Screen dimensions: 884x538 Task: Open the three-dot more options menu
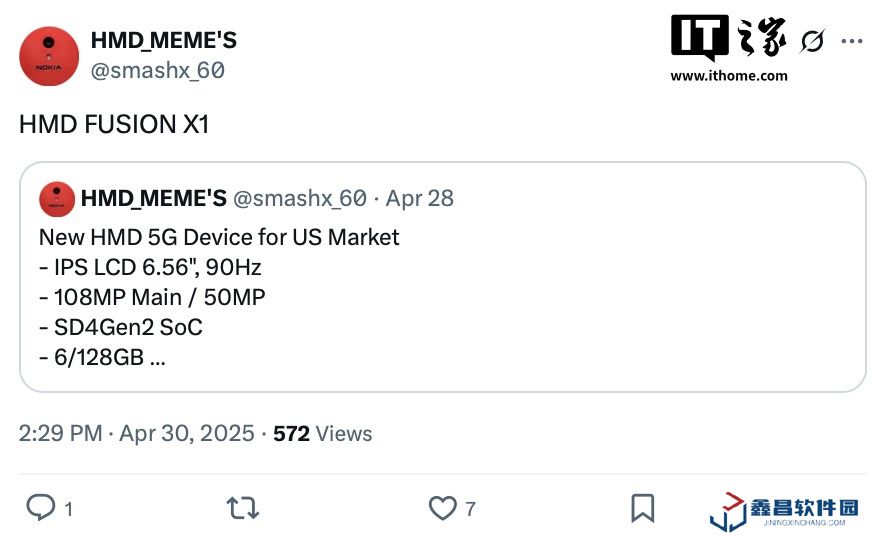851,41
